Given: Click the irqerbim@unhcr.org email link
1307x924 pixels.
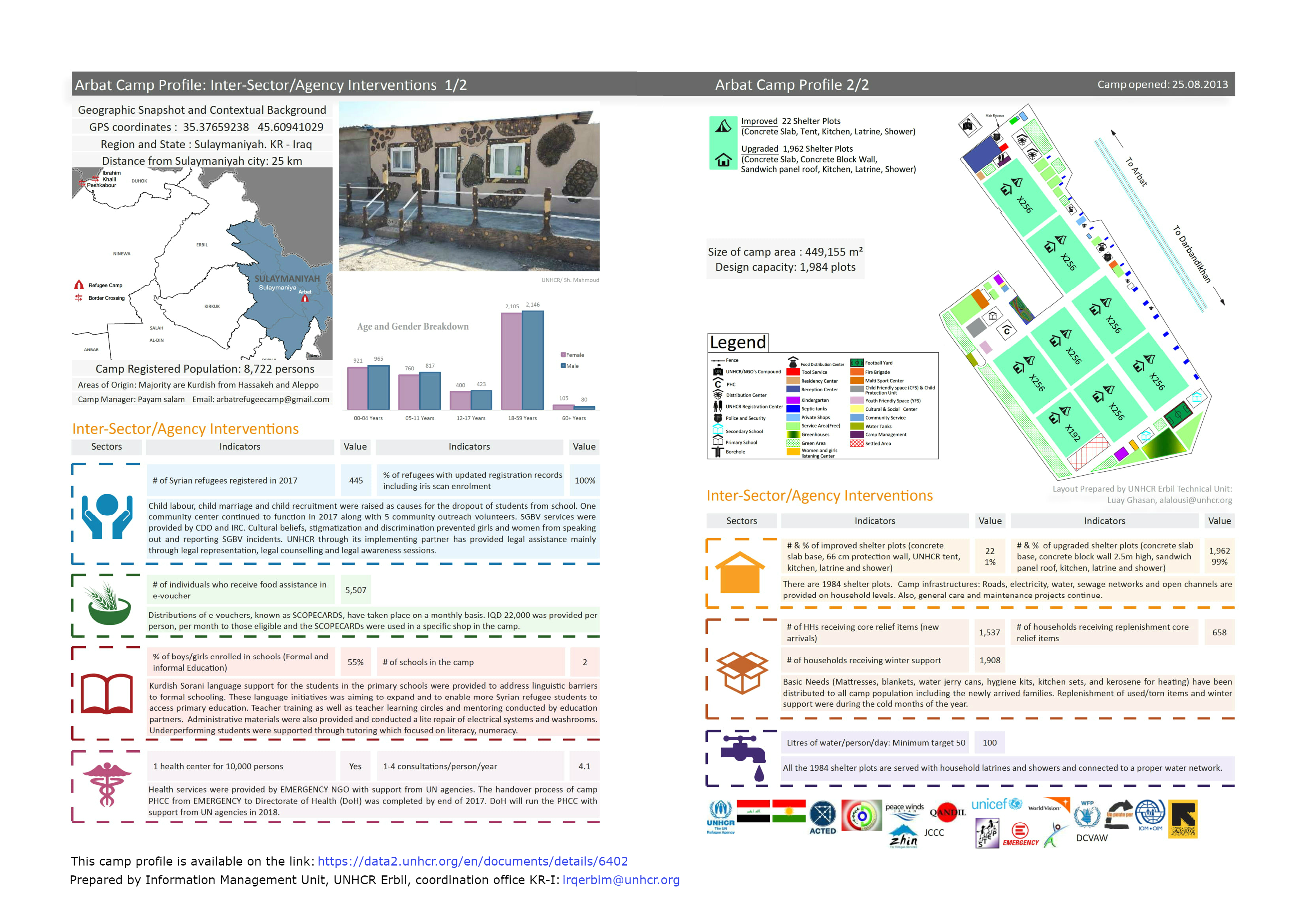Looking at the screenshot, I should click(621, 880).
